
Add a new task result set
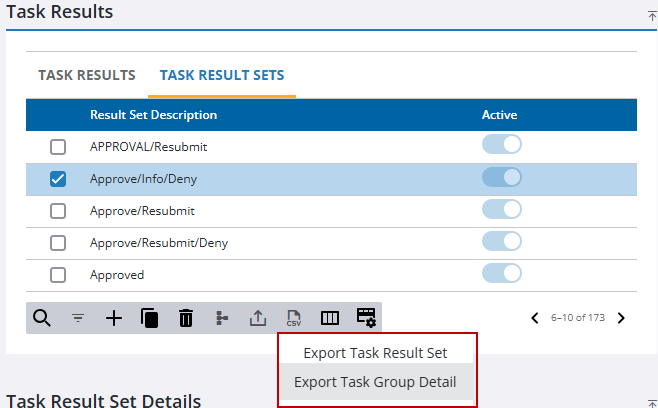click(114, 318)
